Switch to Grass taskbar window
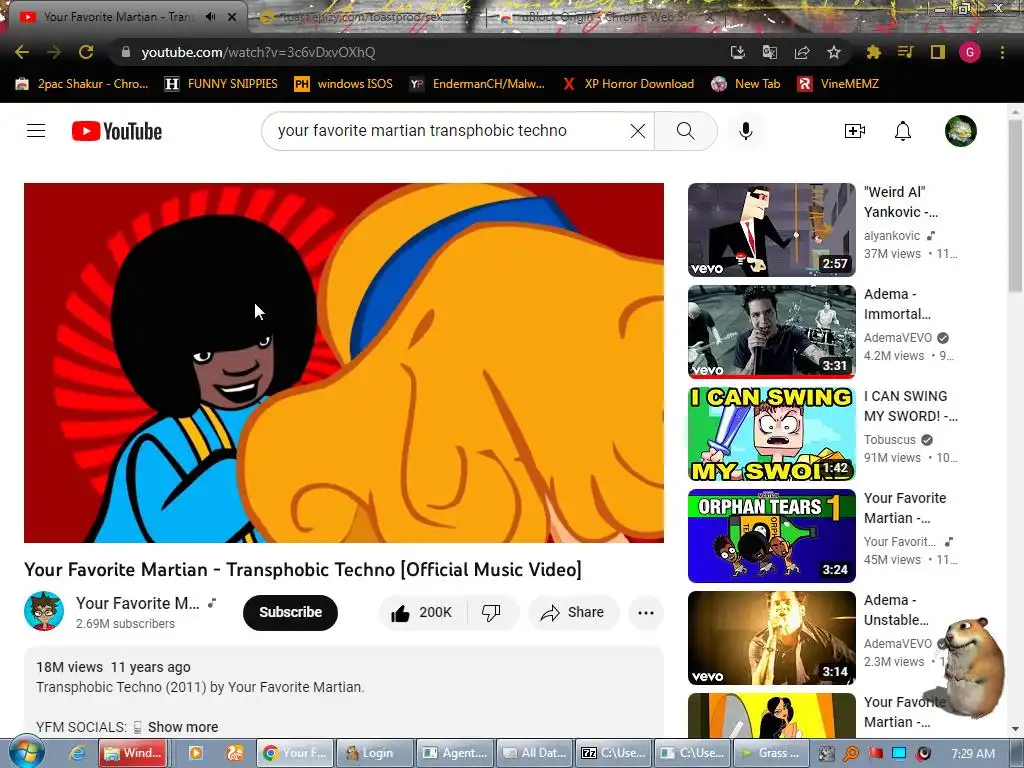This screenshot has height=768, width=1024. 771,753
